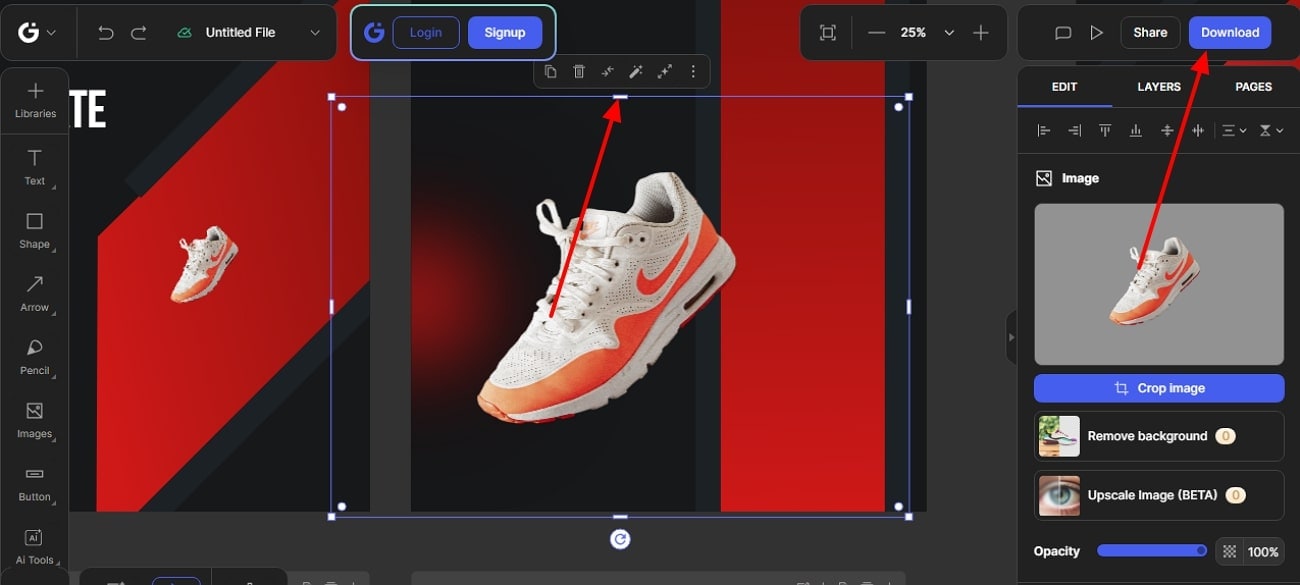Click the Crop image button
Image resolution: width=1300 pixels, height=585 pixels.
pos(1159,388)
